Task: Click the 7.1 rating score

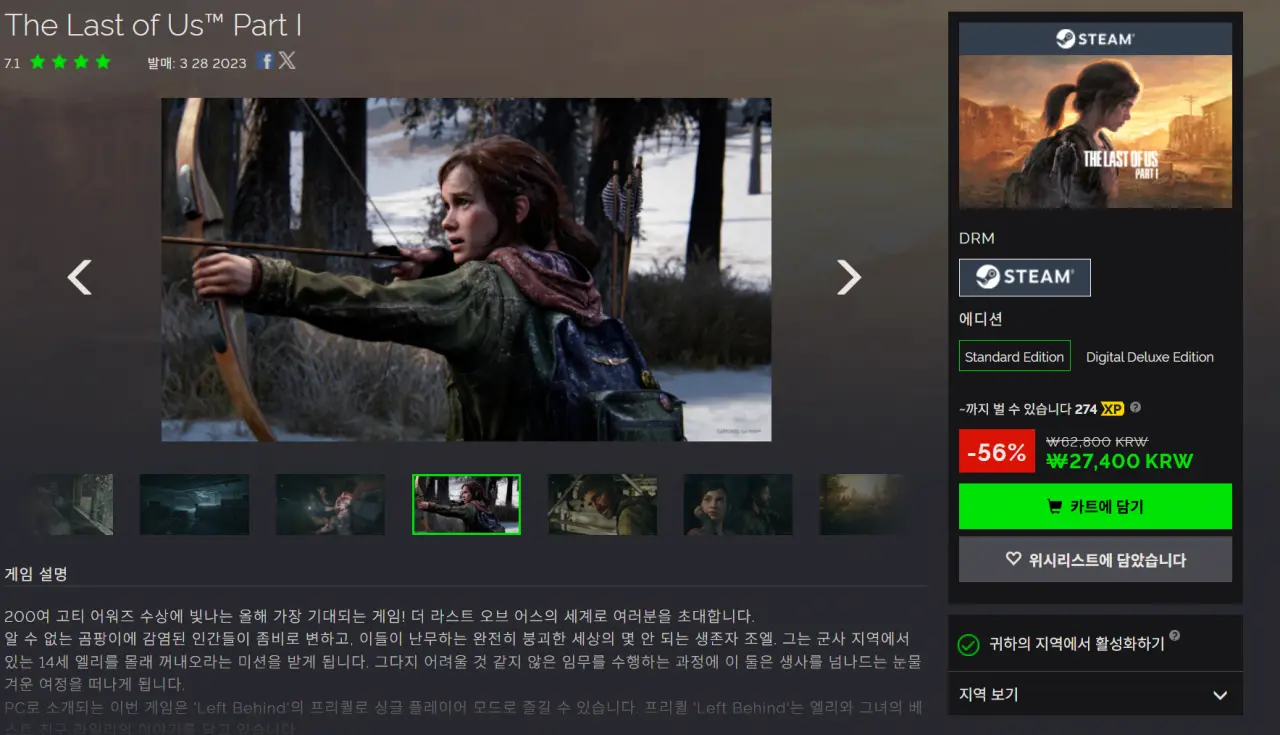Action: click(x=12, y=63)
